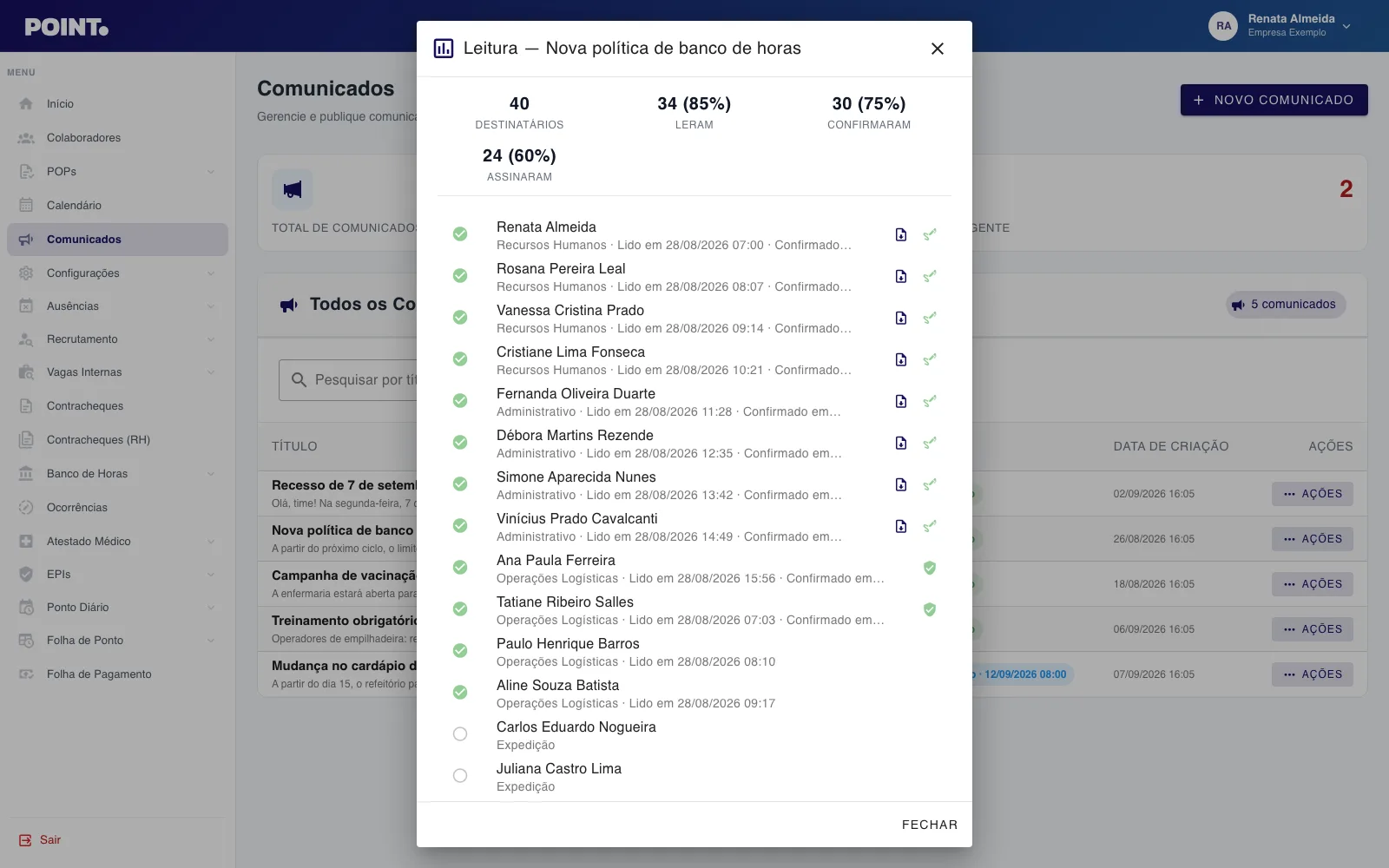Click the 24 (60%) ASSINARAM statistic
The width and height of the screenshot is (1389, 868).
pyautogui.click(x=519, y=164)
